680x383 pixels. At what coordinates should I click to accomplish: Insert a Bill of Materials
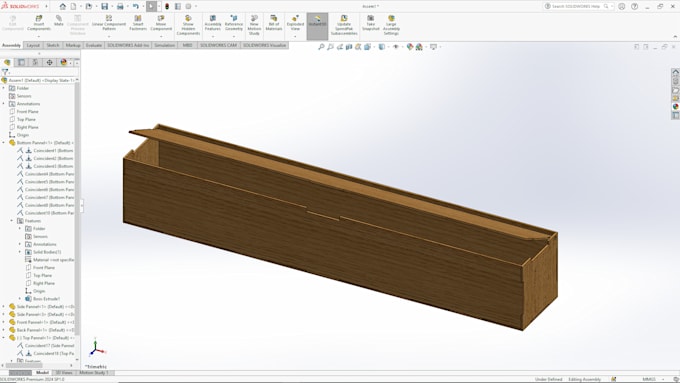tap(274, 23)
